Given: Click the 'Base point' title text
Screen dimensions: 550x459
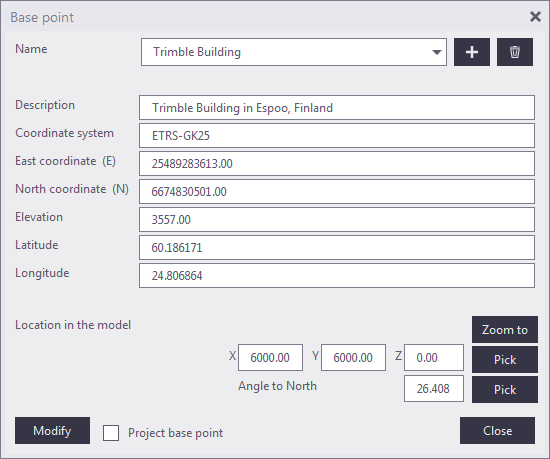Looking at the screenshot, I should pyautogui.click(x=42, y=18).
